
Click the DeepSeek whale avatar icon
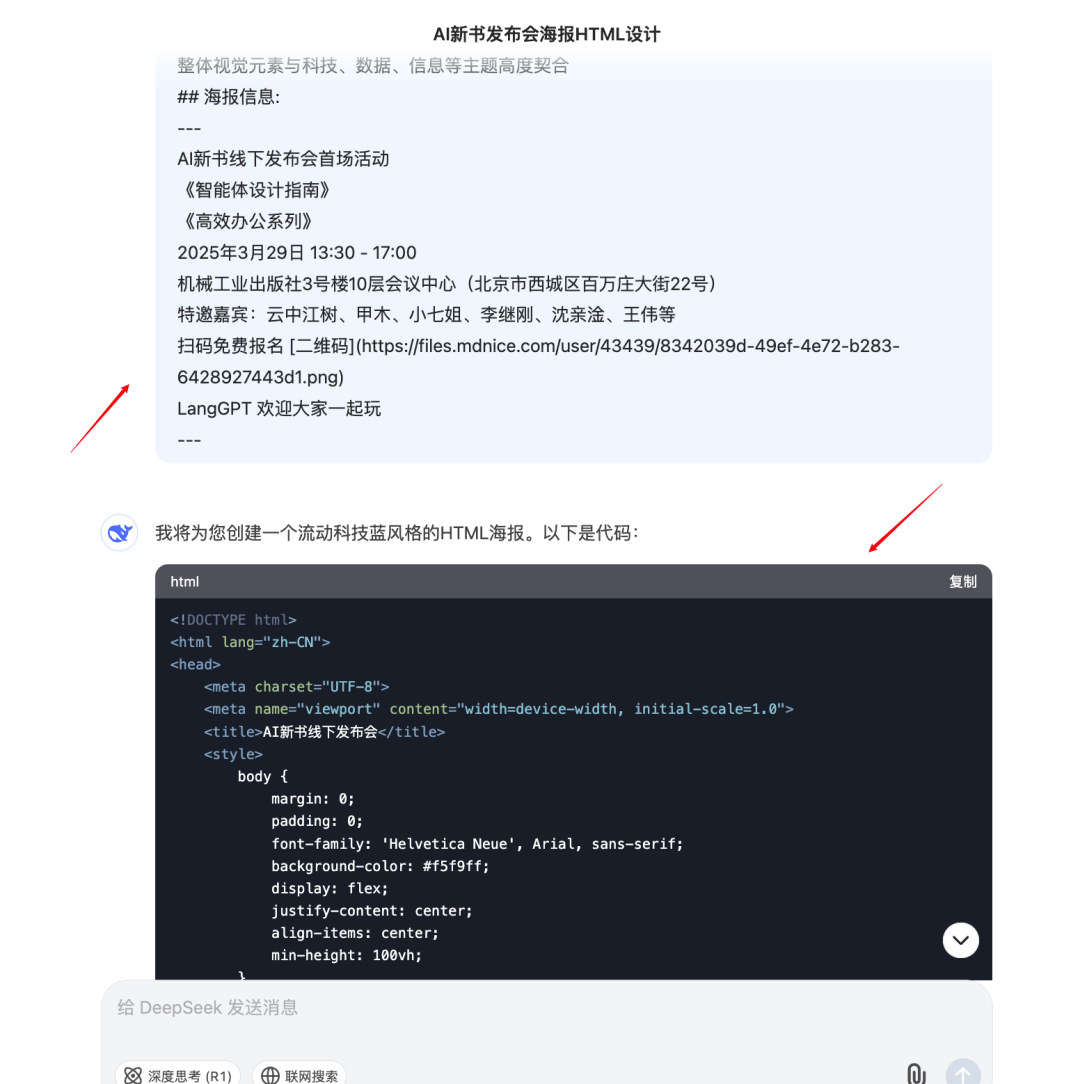119,532
